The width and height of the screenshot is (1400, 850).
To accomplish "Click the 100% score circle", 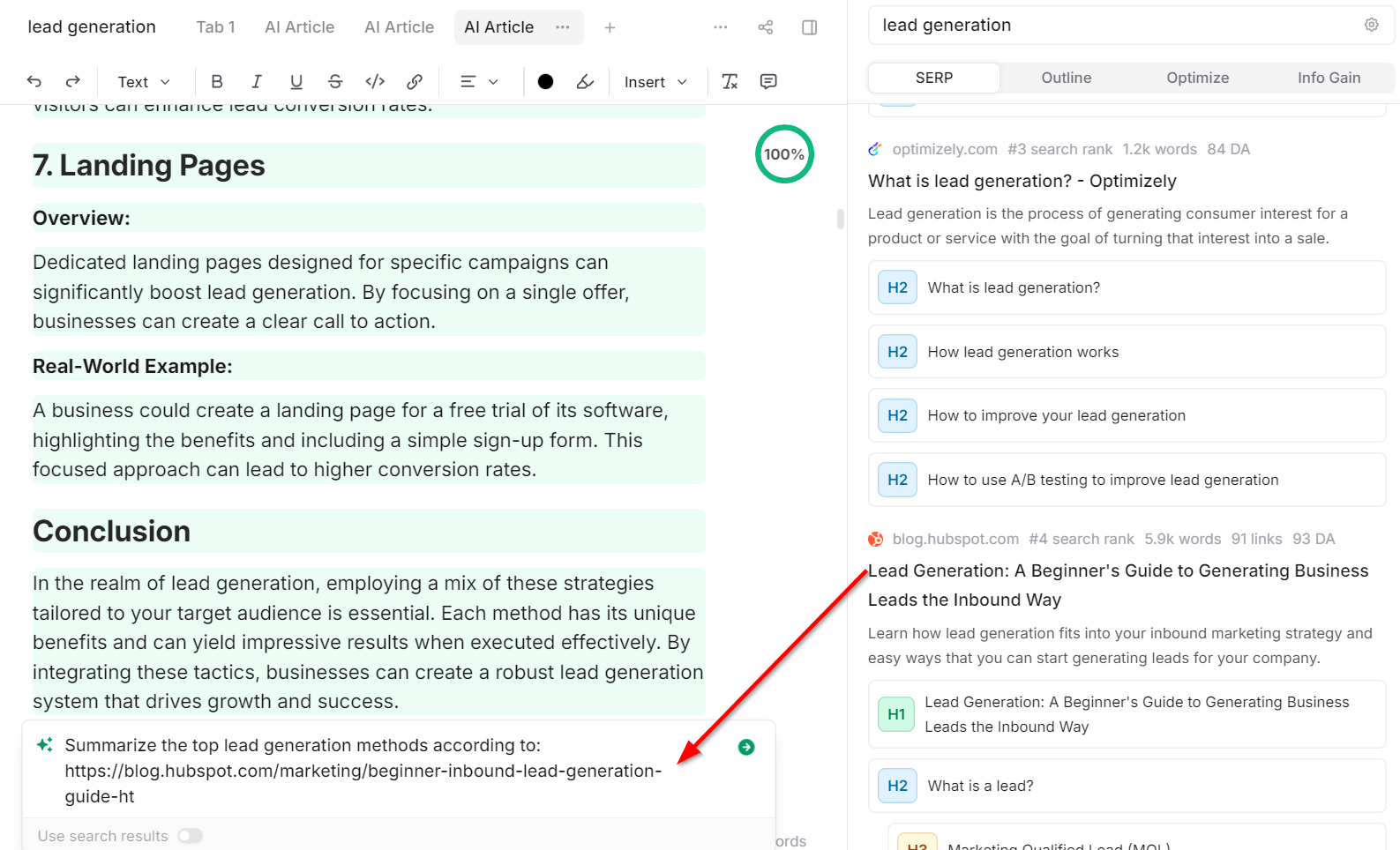I will pos(784,154).
